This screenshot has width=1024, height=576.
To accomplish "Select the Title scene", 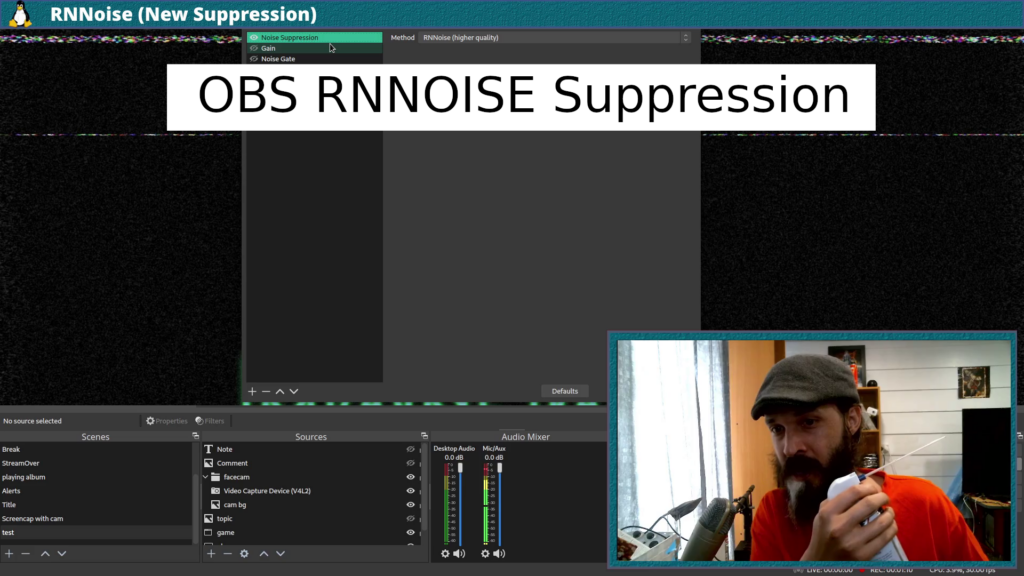I will 97,505.
